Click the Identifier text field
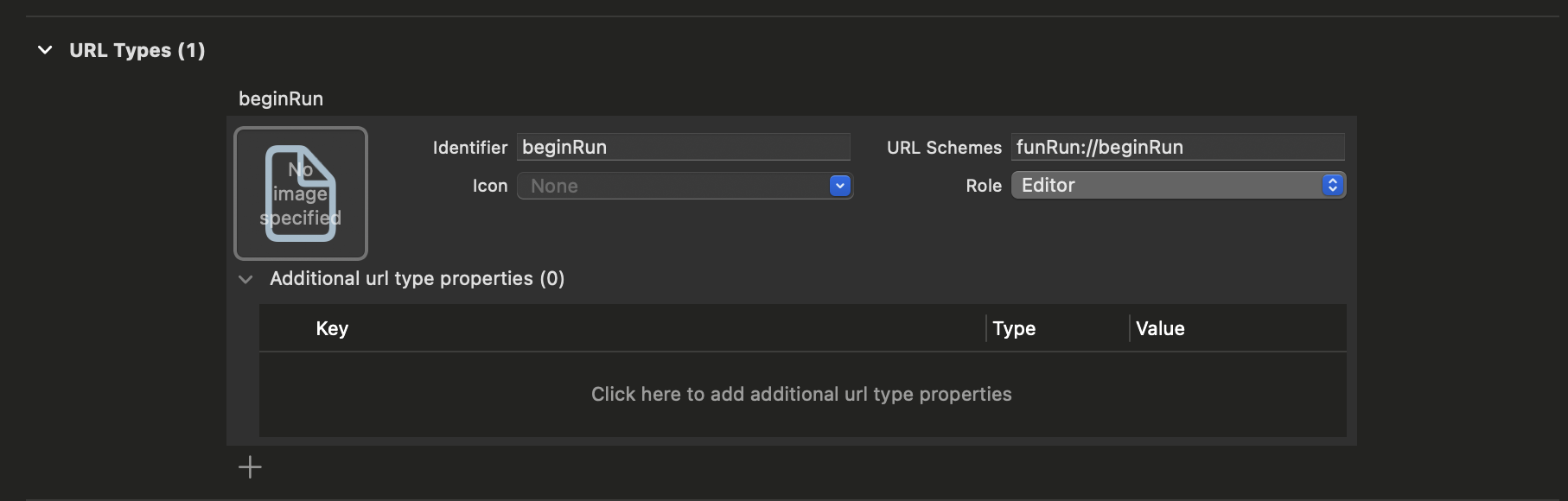Viewport: 1568px width, 501px height. pos(683,147)
